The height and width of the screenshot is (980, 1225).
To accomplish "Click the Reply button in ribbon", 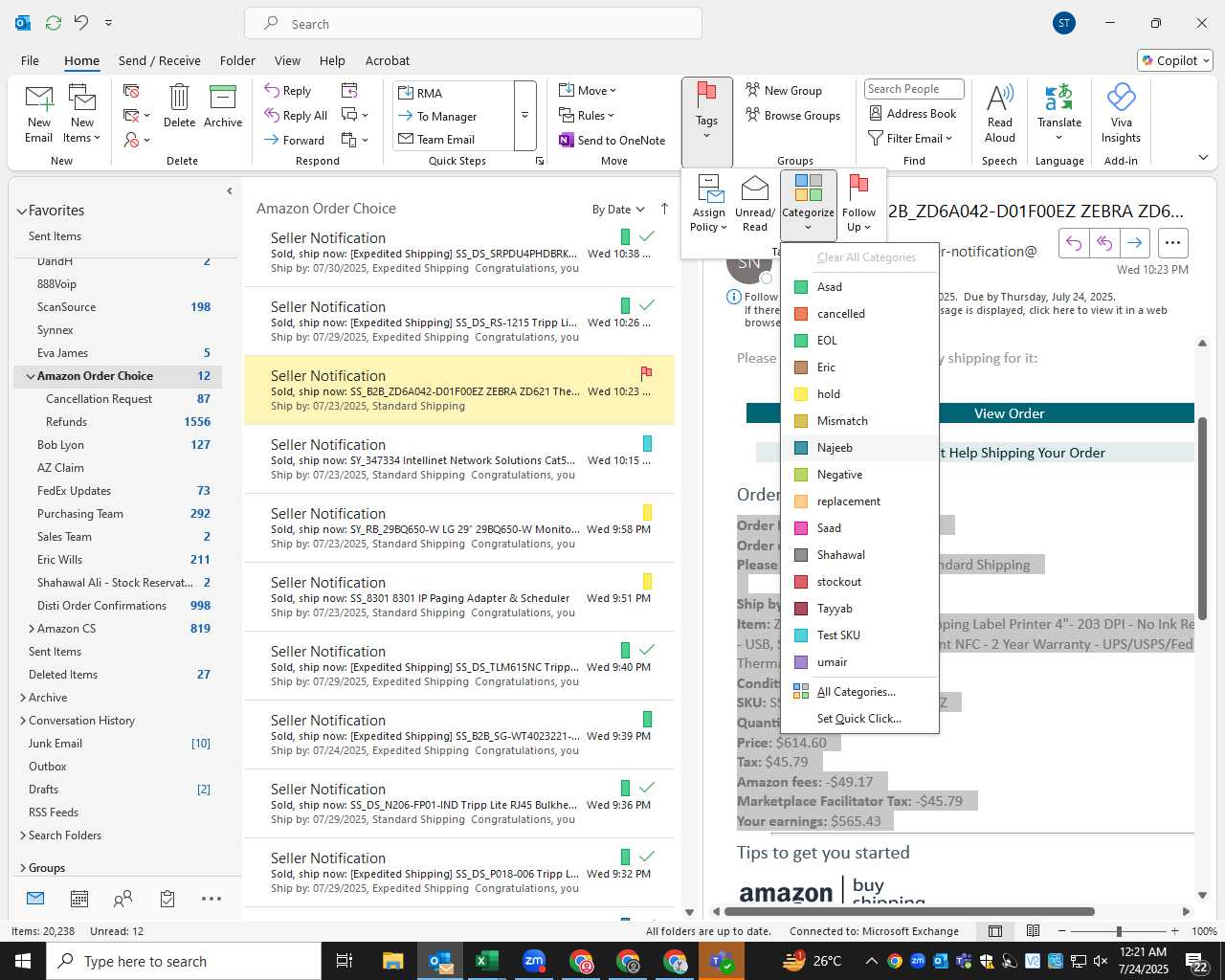I will 288,90.
